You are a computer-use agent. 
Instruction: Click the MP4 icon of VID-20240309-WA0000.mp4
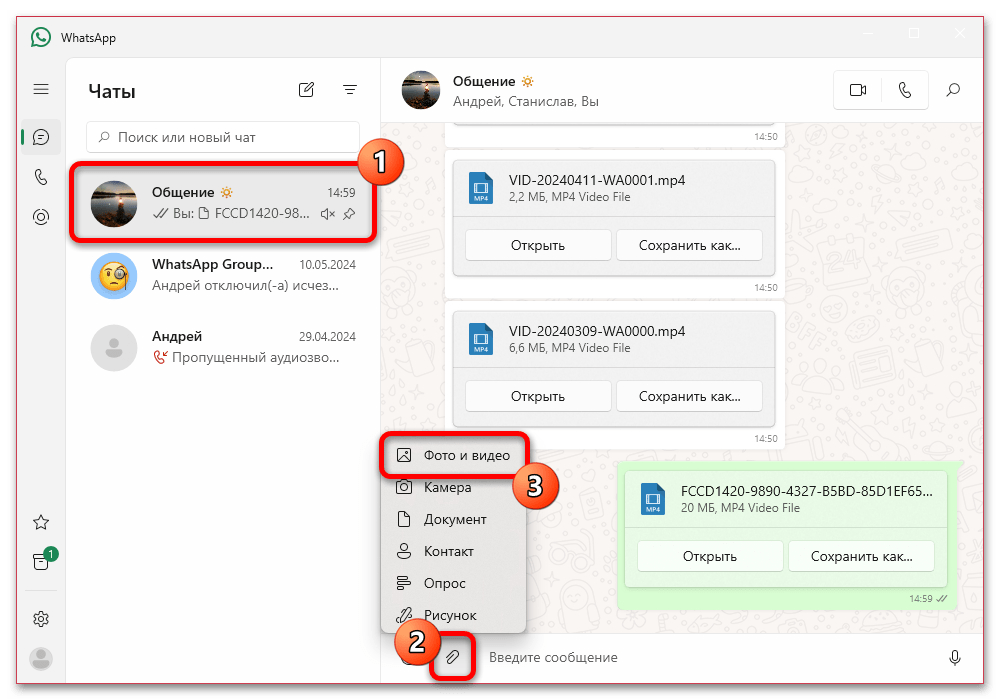pos(481,339)
